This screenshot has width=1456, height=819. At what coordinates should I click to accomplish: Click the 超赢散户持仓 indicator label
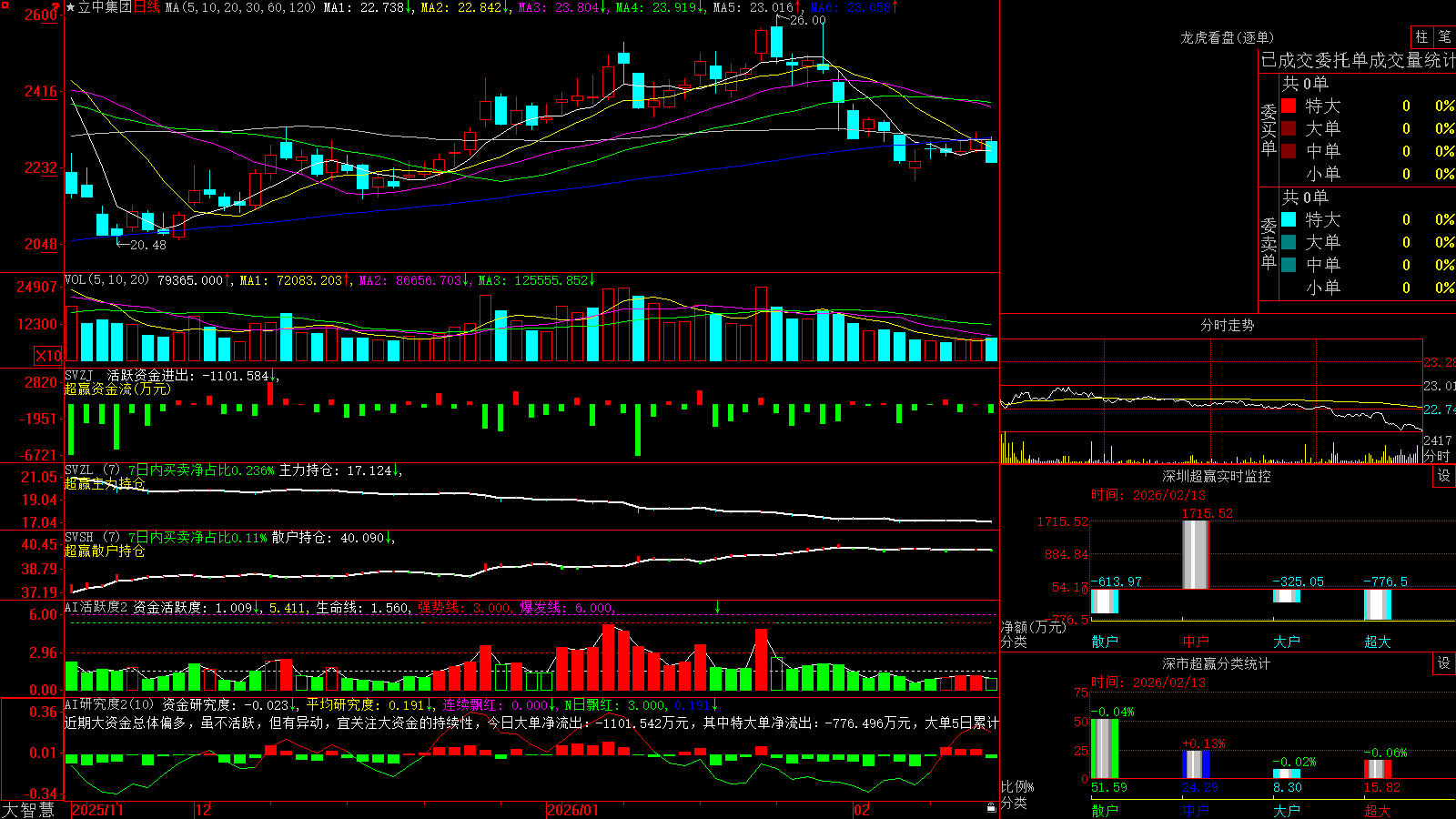105,551
